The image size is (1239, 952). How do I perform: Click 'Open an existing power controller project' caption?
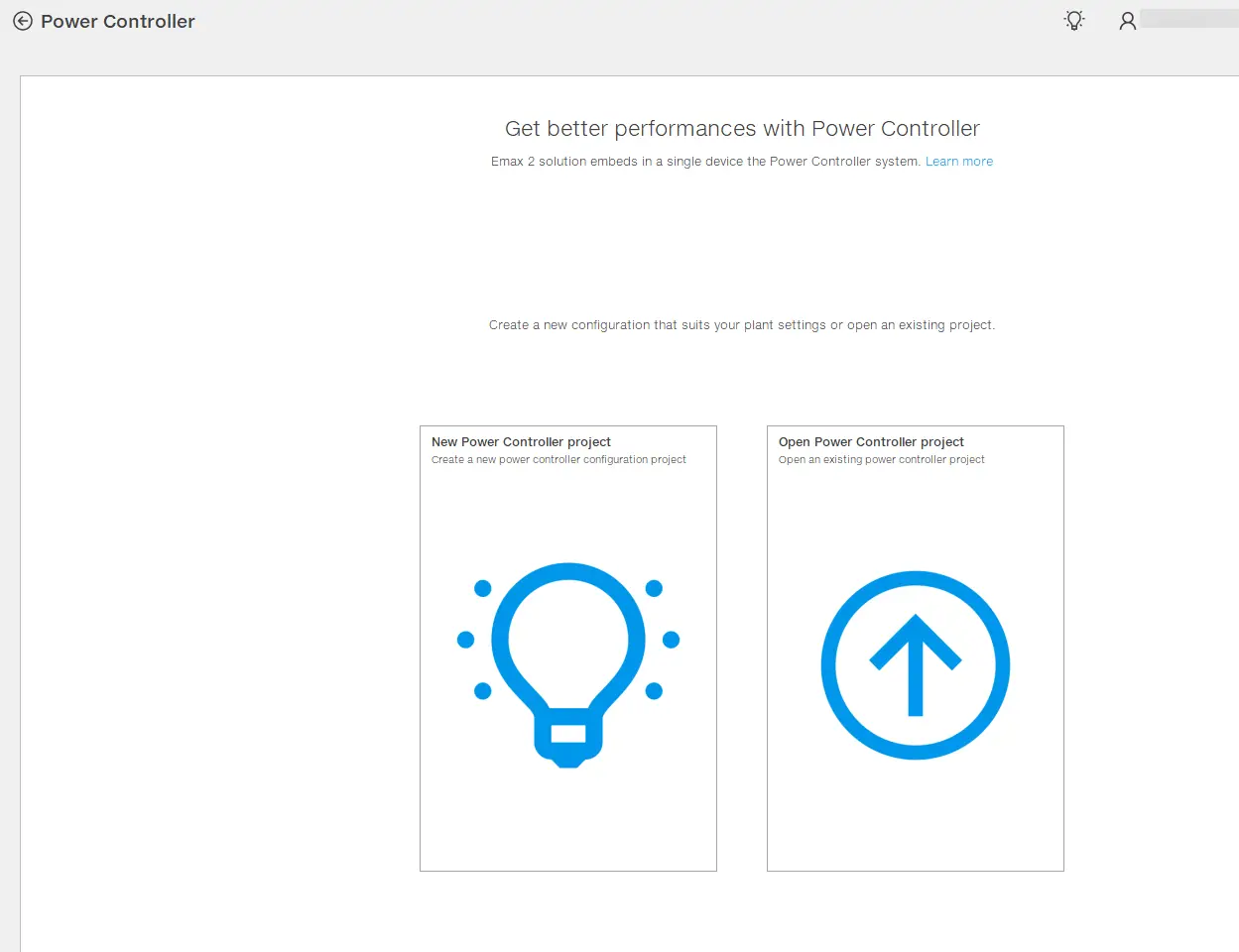pyautogui.click(x=881, y=460)
